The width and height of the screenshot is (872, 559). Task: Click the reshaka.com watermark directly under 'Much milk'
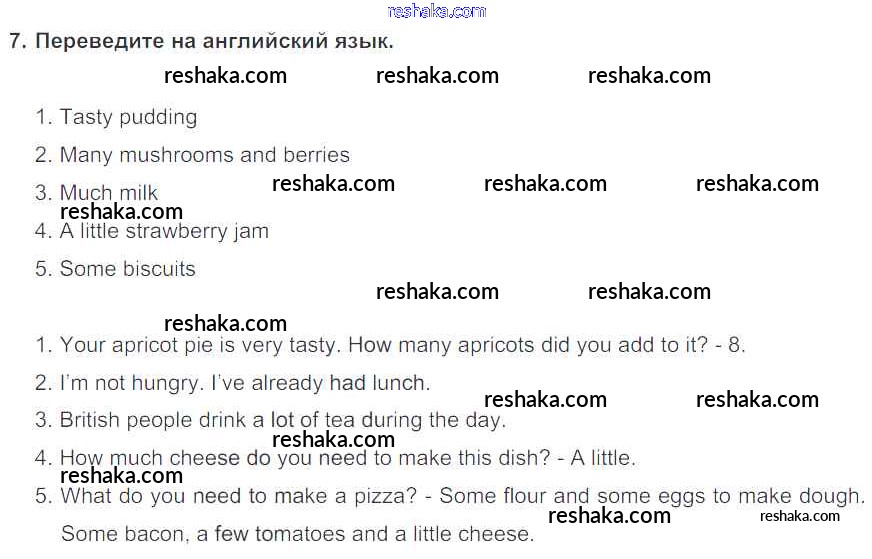point(121,212)
